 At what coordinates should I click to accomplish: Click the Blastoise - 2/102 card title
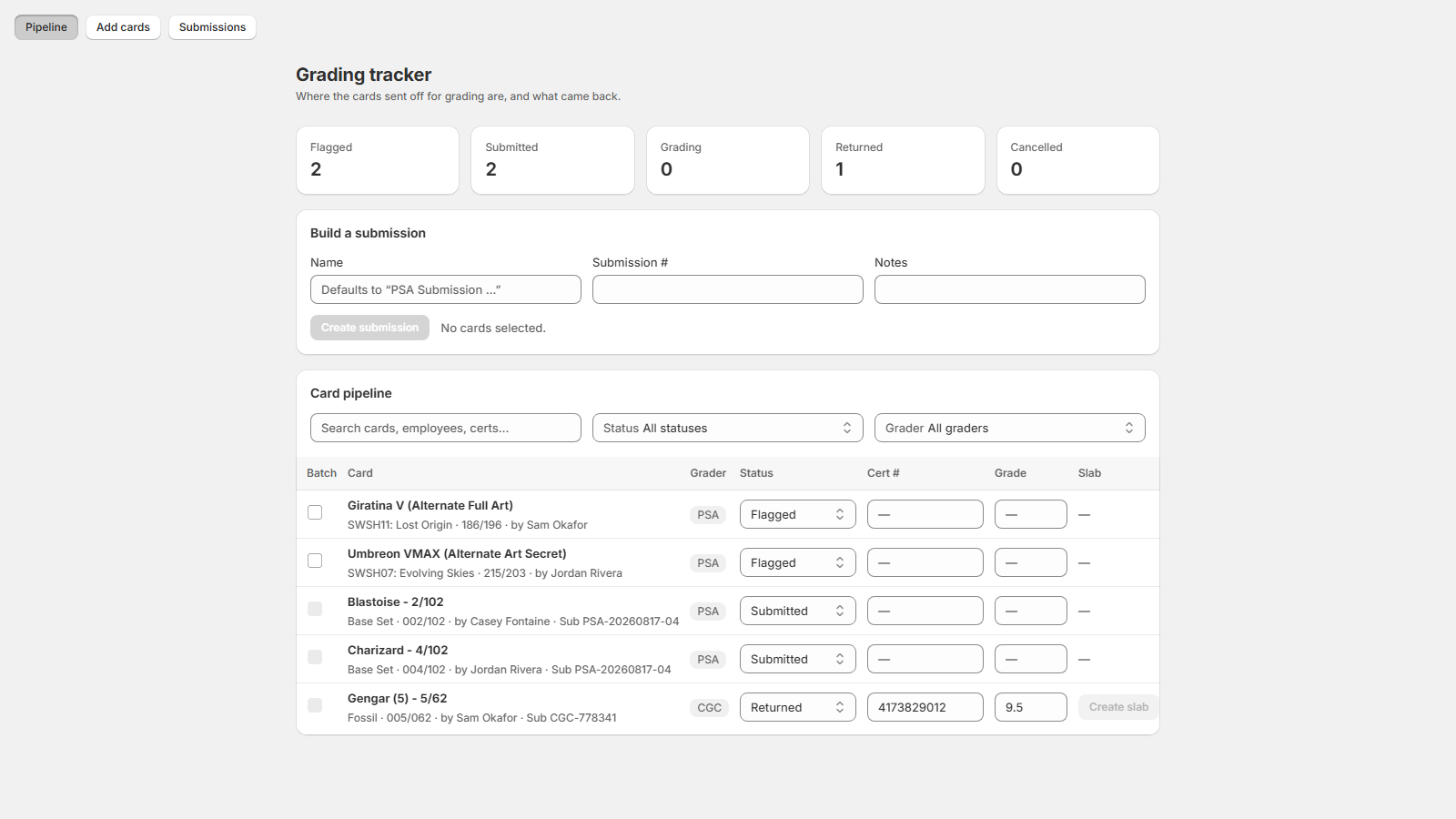click(x=396, y=602)
